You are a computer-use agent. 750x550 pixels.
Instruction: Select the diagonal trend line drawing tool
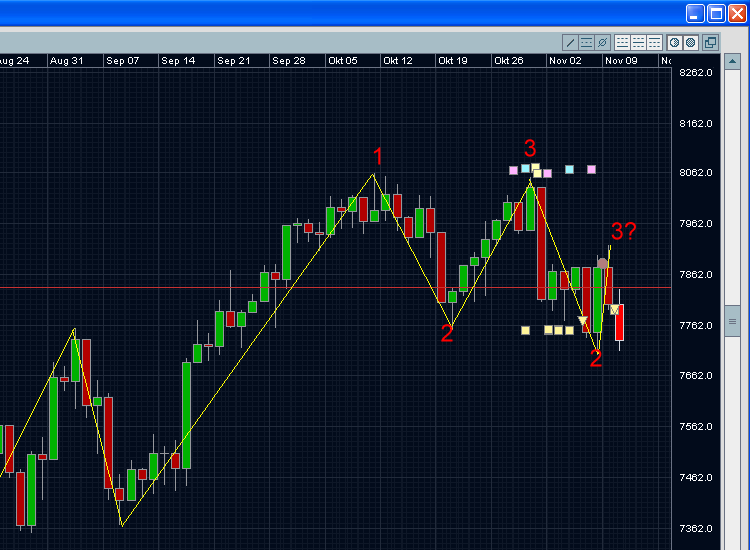pos(570,43)
